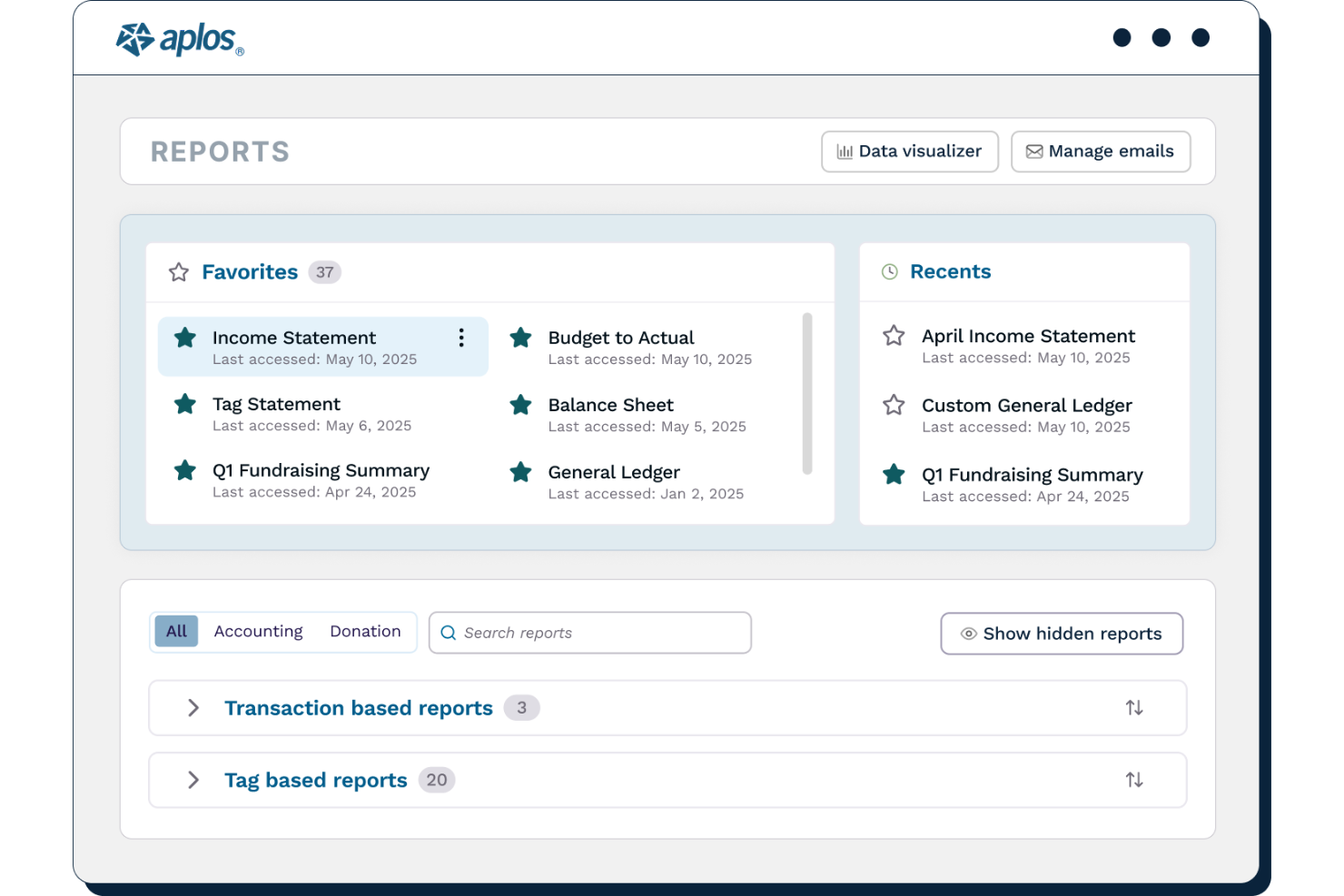The image size is (1344, 896).
Task: Click the clock icon beside Recents heading
Action: [888, 271]
